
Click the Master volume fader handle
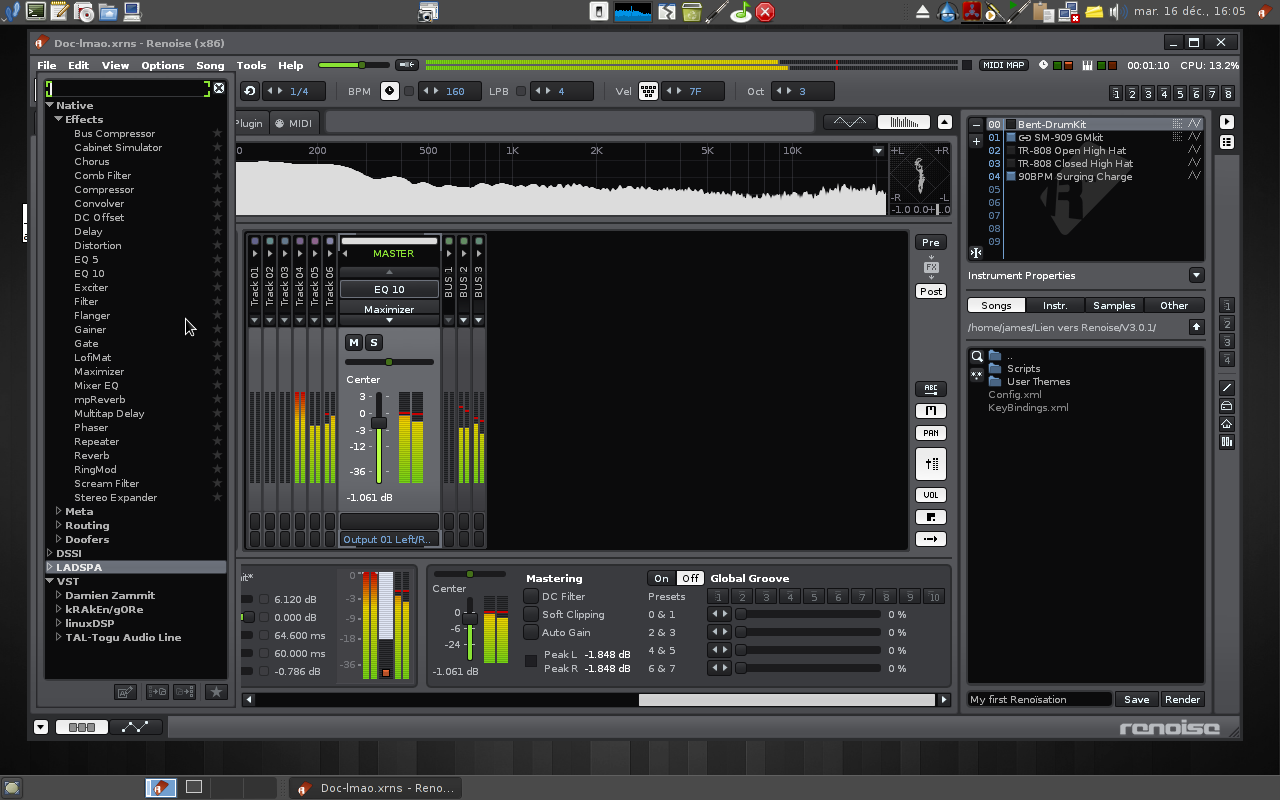coord(379,423)
